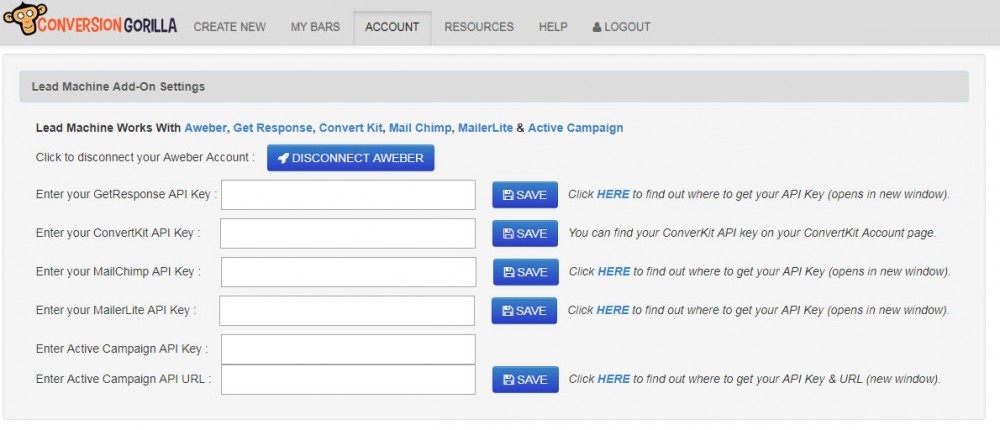
Task: Focus the GetResponse API Key field
Action: tap(348, 195)
